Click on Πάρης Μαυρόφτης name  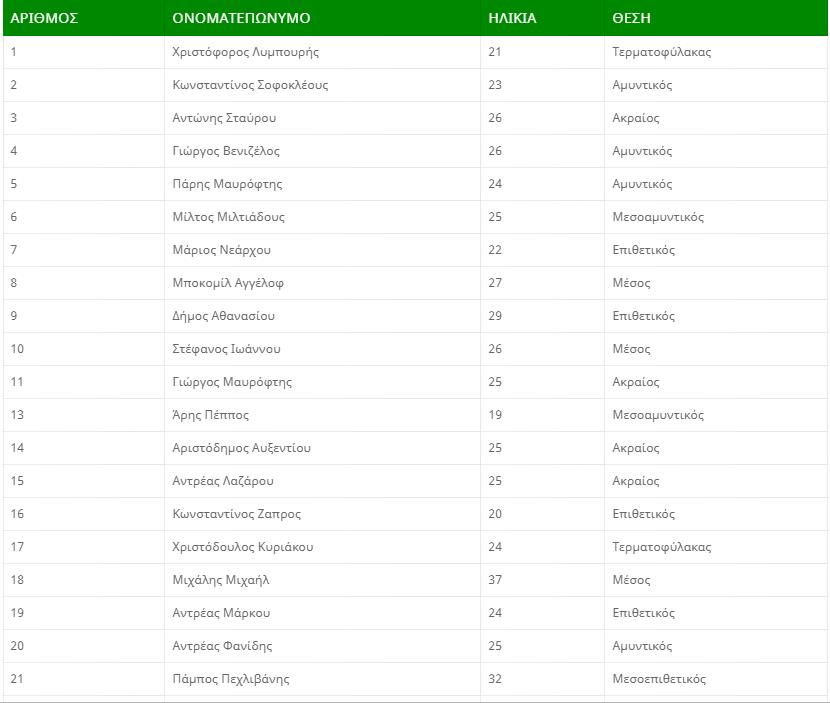click(227, 184)
